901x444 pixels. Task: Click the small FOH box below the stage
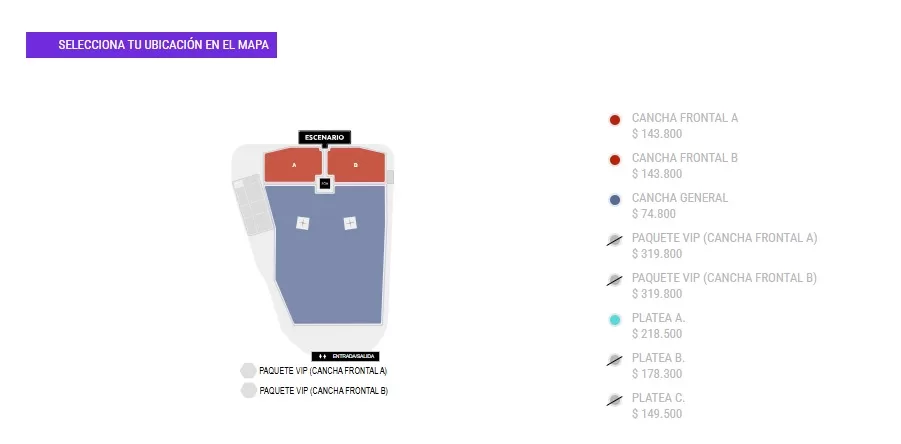point(324,184)
